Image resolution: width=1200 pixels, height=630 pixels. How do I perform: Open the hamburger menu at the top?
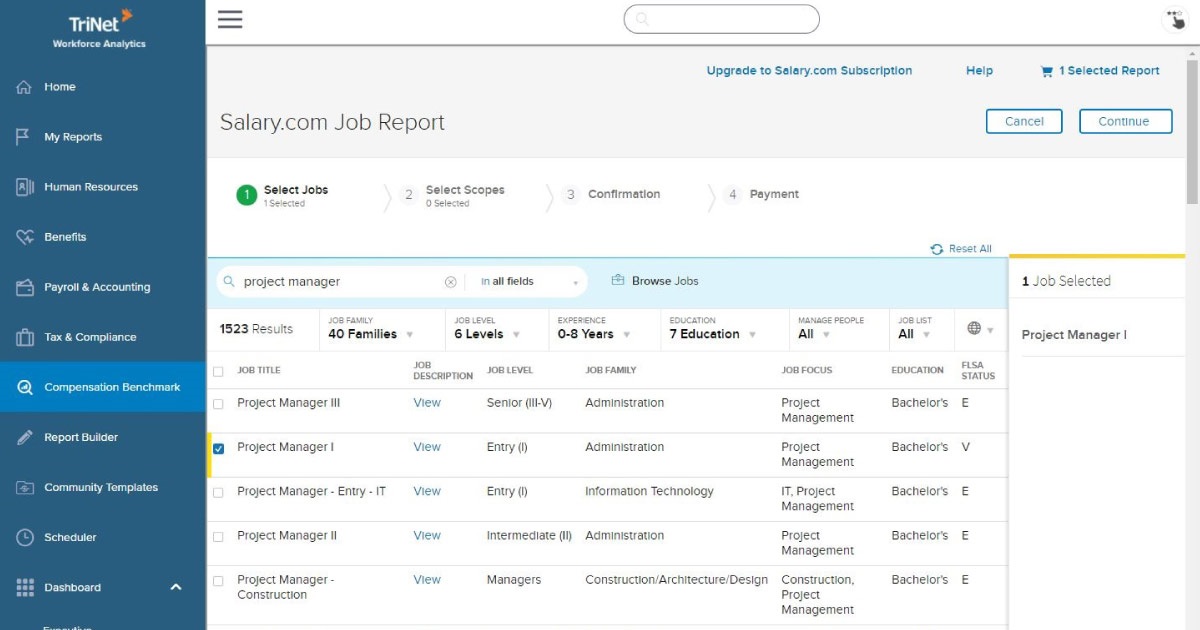(x=230, y=18)
